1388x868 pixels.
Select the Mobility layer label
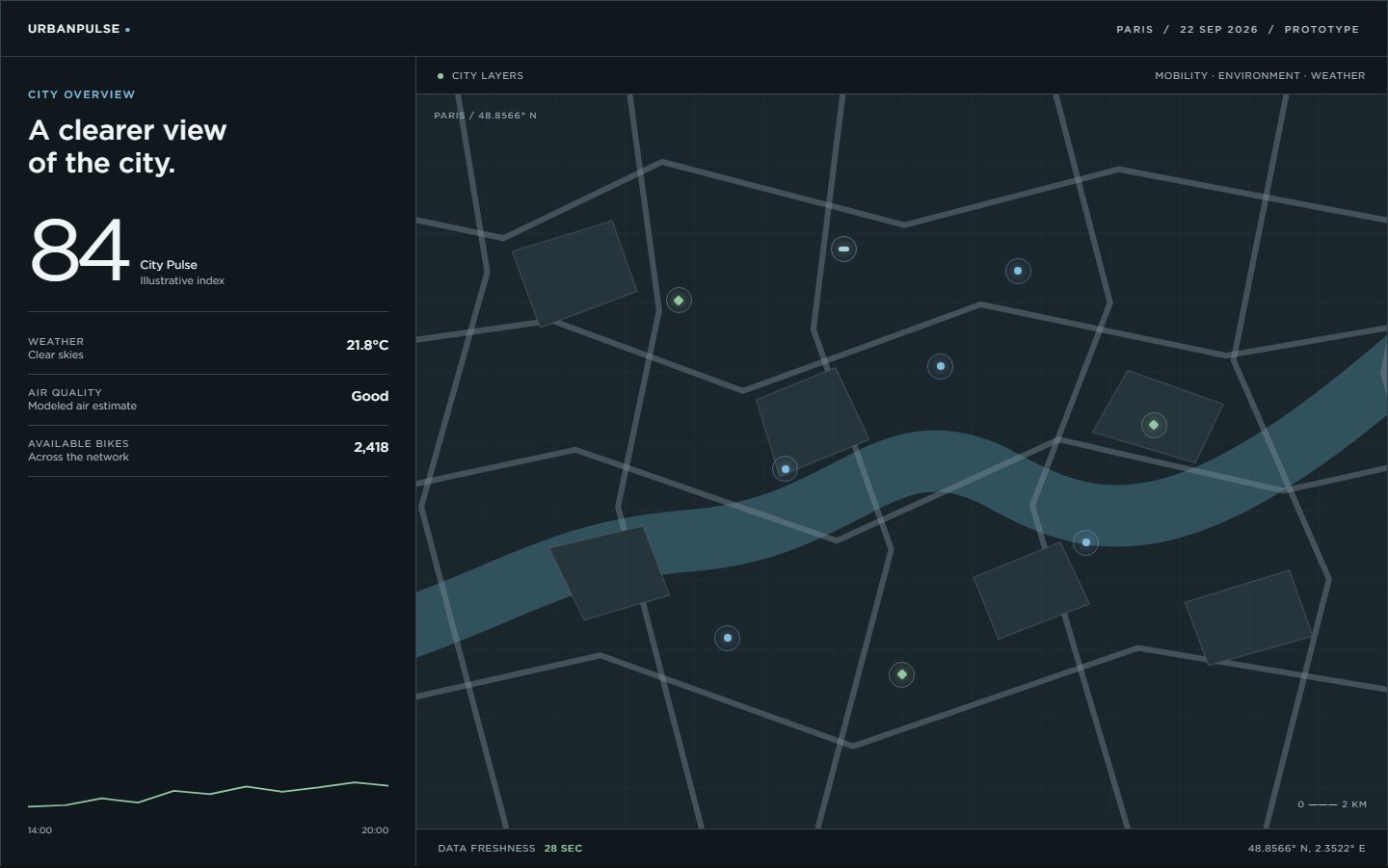(1181, 76)
